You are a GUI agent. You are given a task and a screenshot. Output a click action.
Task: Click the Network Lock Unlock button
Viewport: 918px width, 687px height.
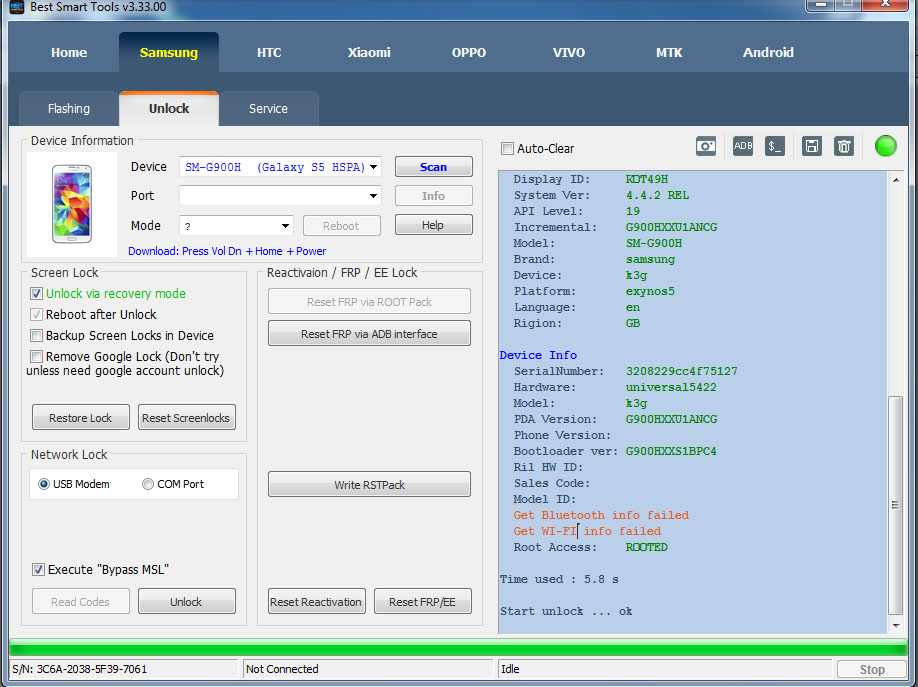point(186,601)
